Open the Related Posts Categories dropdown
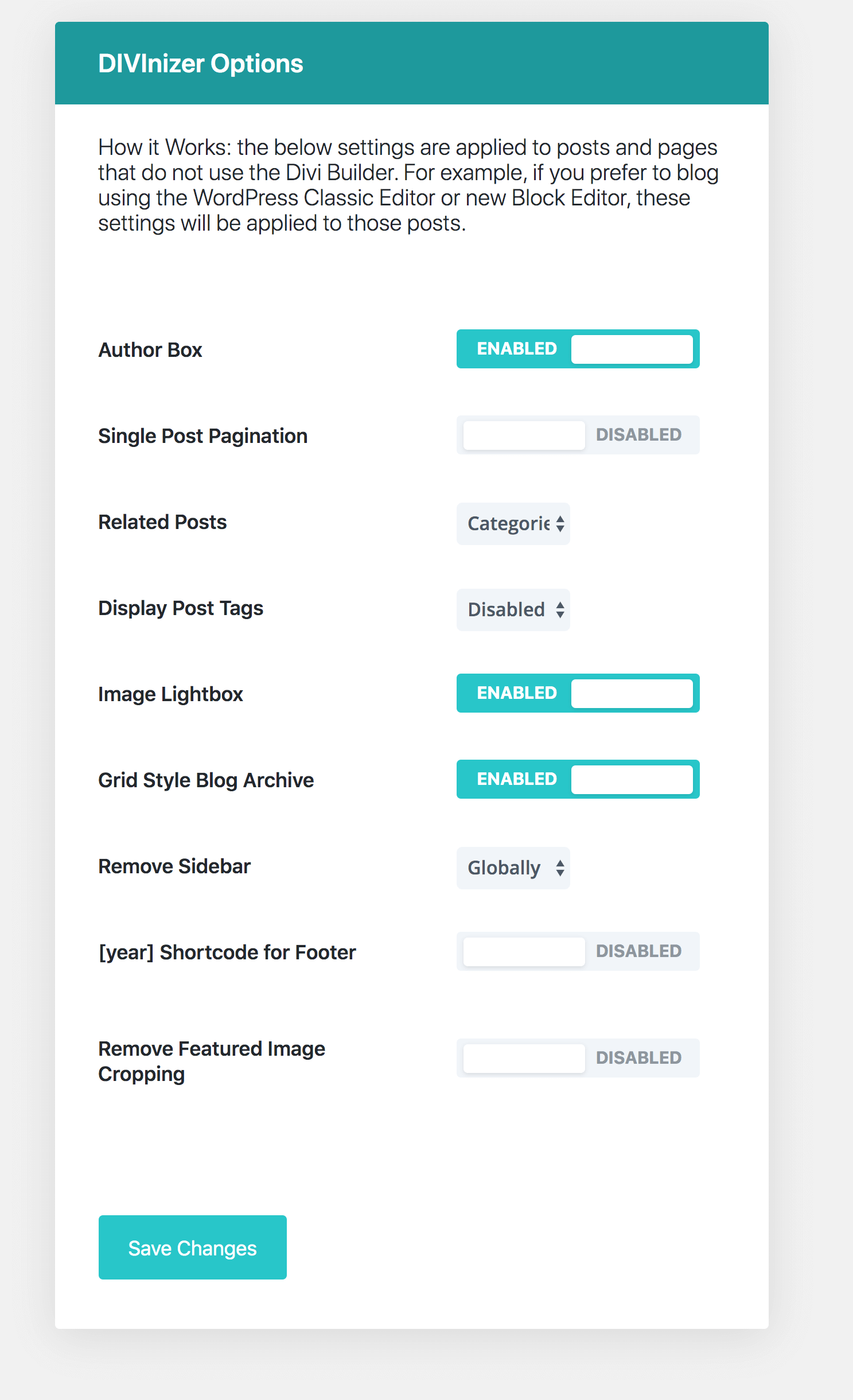Screen dimensions: 853x1400 point(513,524)
